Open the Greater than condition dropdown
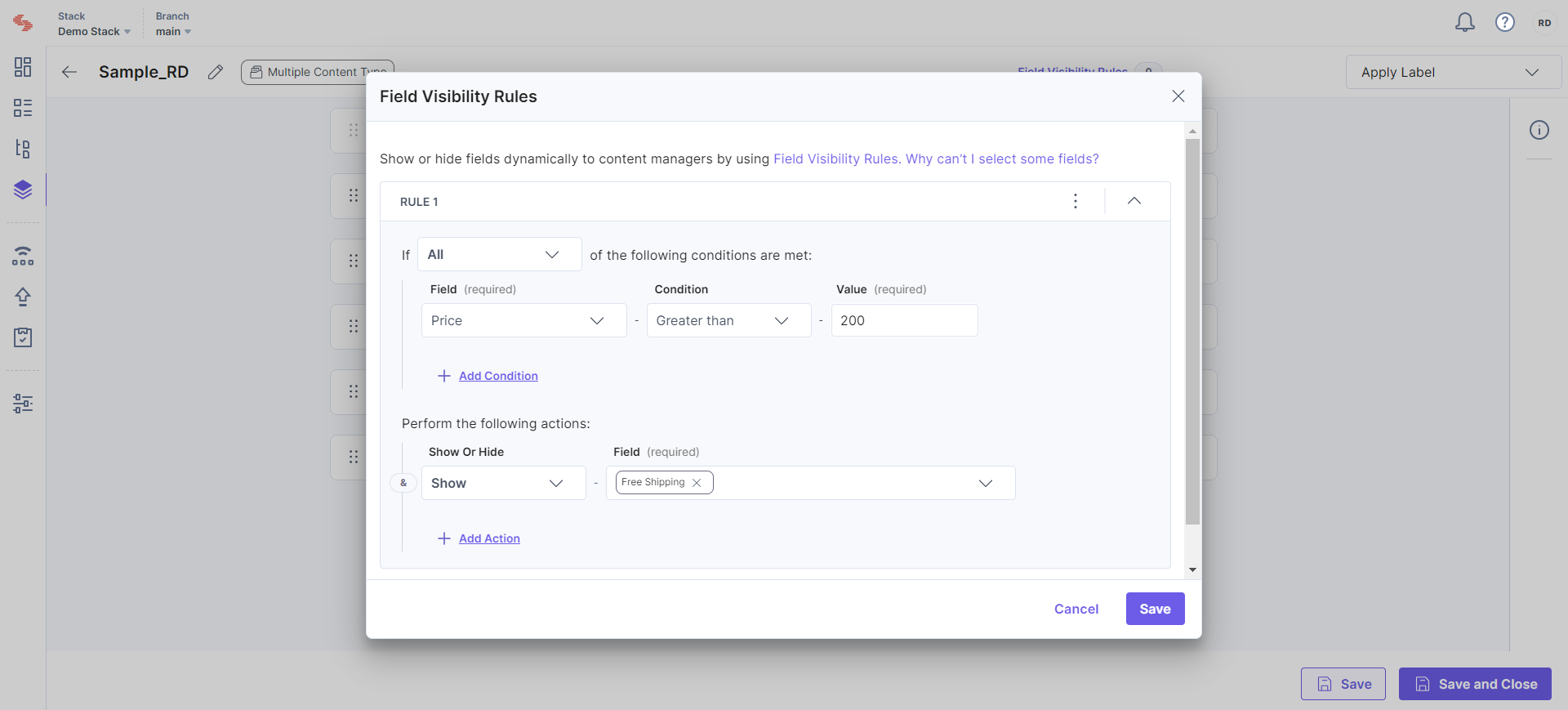The height and width of the screenshot is (710, 1568). pyautogui.click(x=729, y=320)
